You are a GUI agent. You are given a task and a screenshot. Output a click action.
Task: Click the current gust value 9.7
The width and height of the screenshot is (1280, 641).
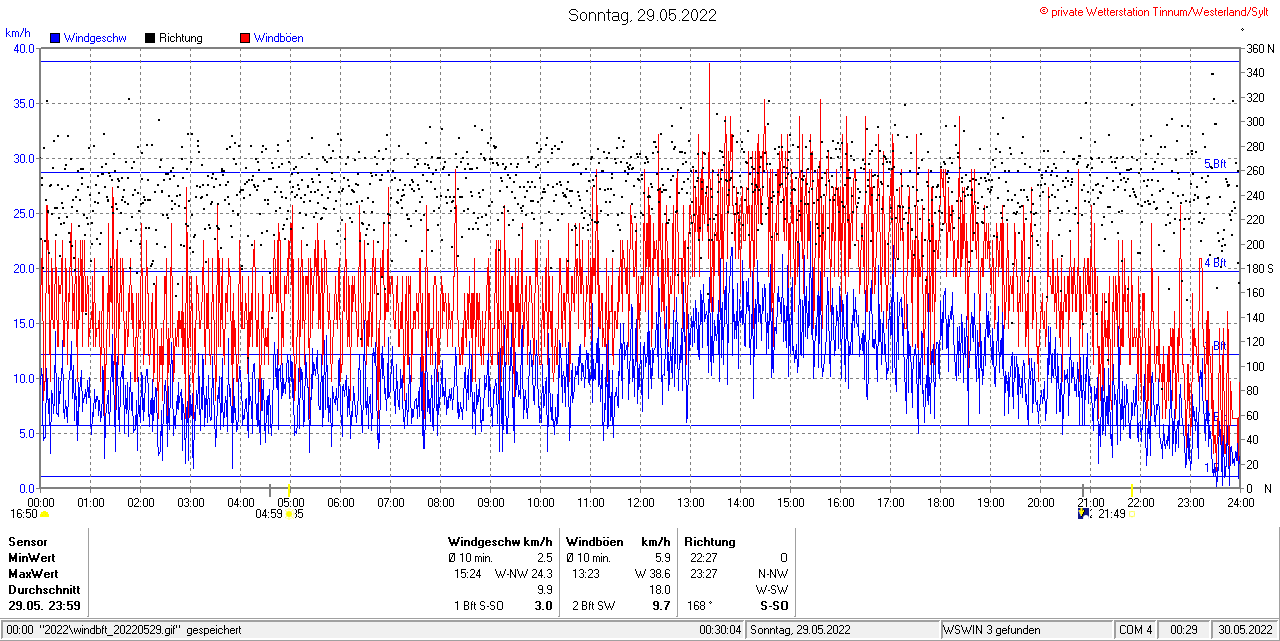[x=661, y=606]
